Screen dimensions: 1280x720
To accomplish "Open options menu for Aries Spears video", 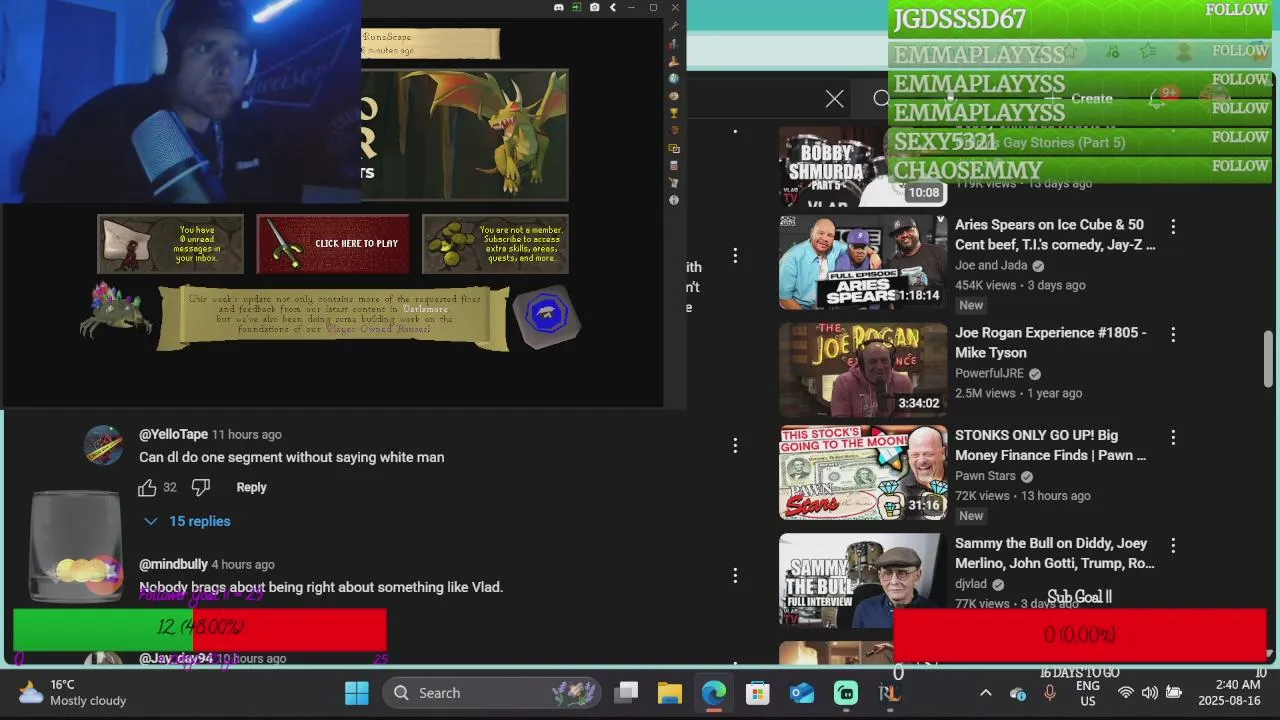I will click(x=1173, y=228).
